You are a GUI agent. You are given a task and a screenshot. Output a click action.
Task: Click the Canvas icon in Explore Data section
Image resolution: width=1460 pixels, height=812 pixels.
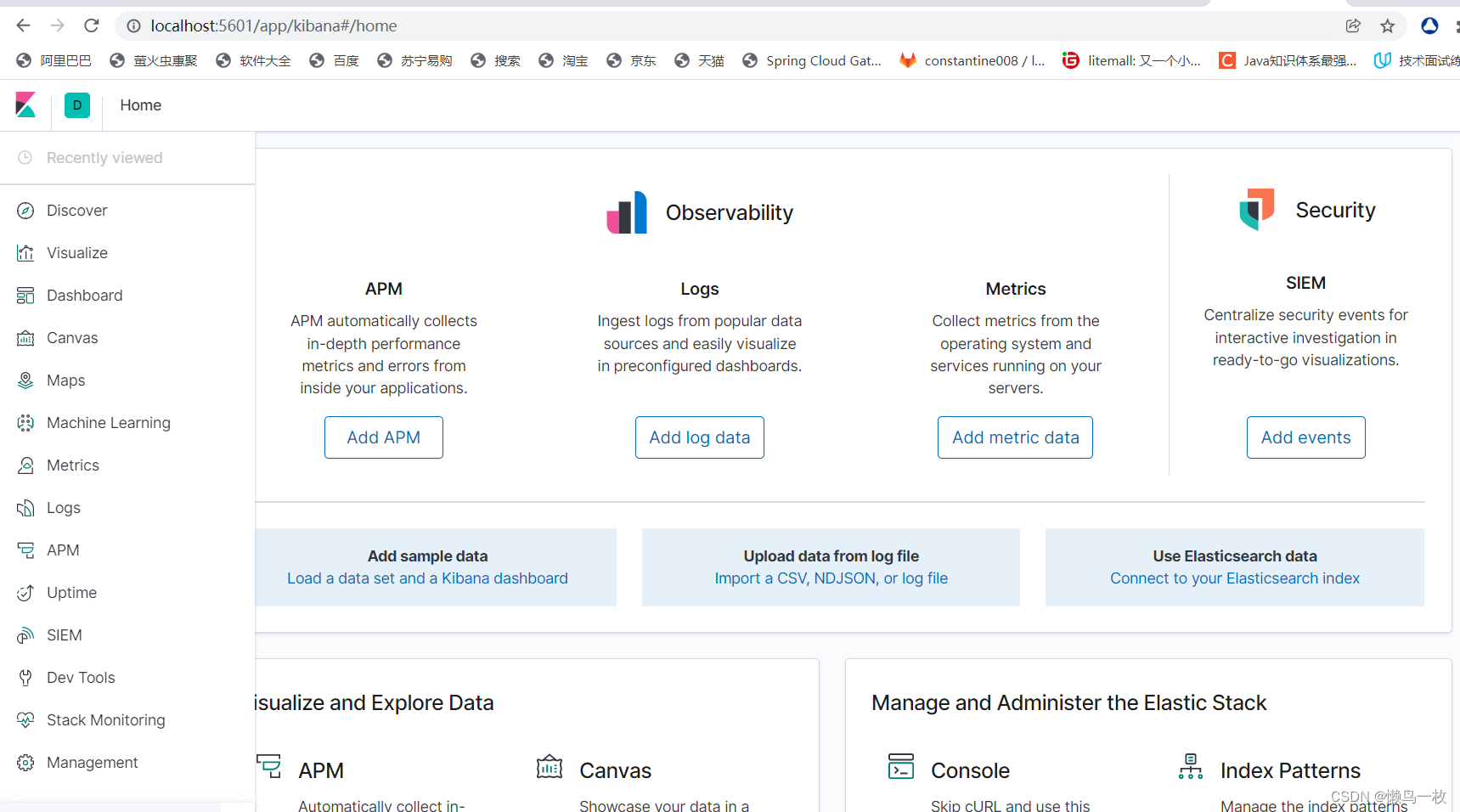coord(550,766)
